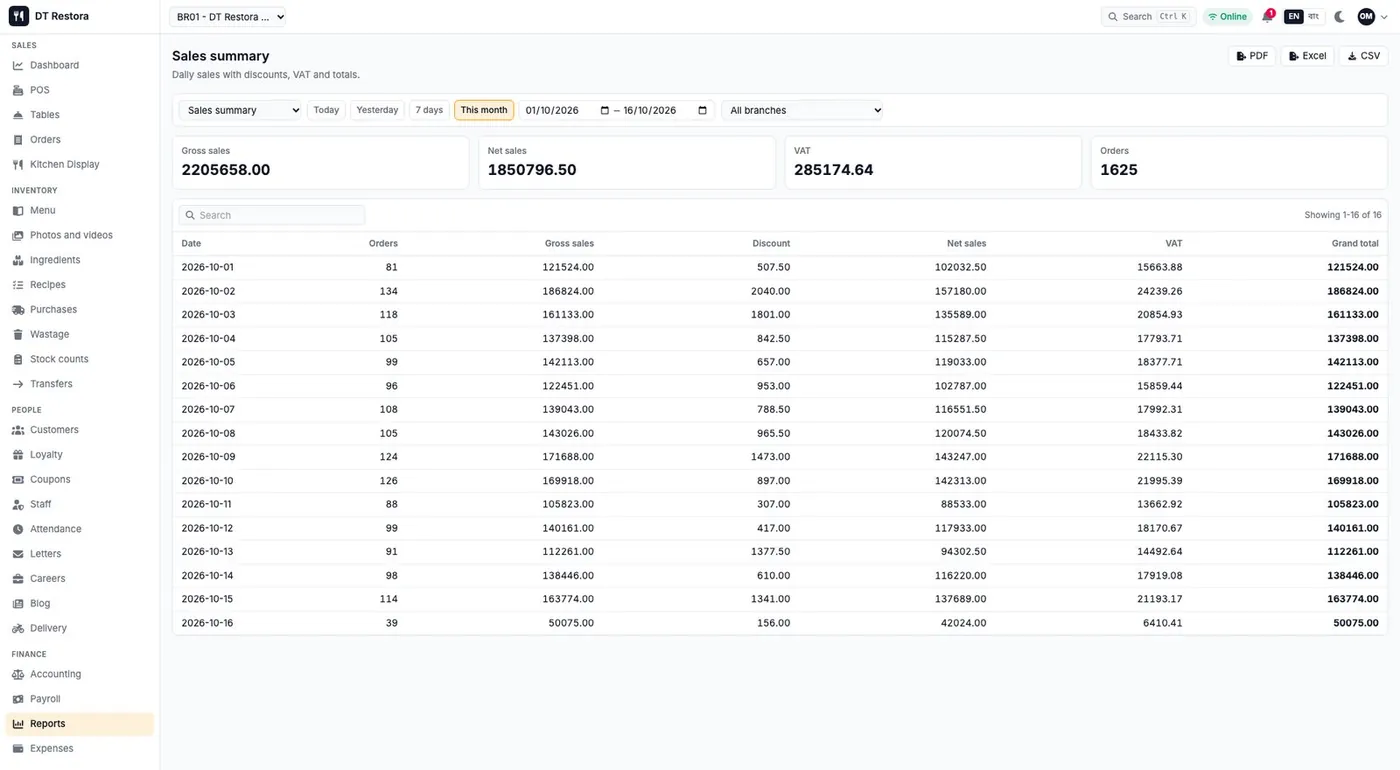Click the POS sidebar icon

(18, 90)
